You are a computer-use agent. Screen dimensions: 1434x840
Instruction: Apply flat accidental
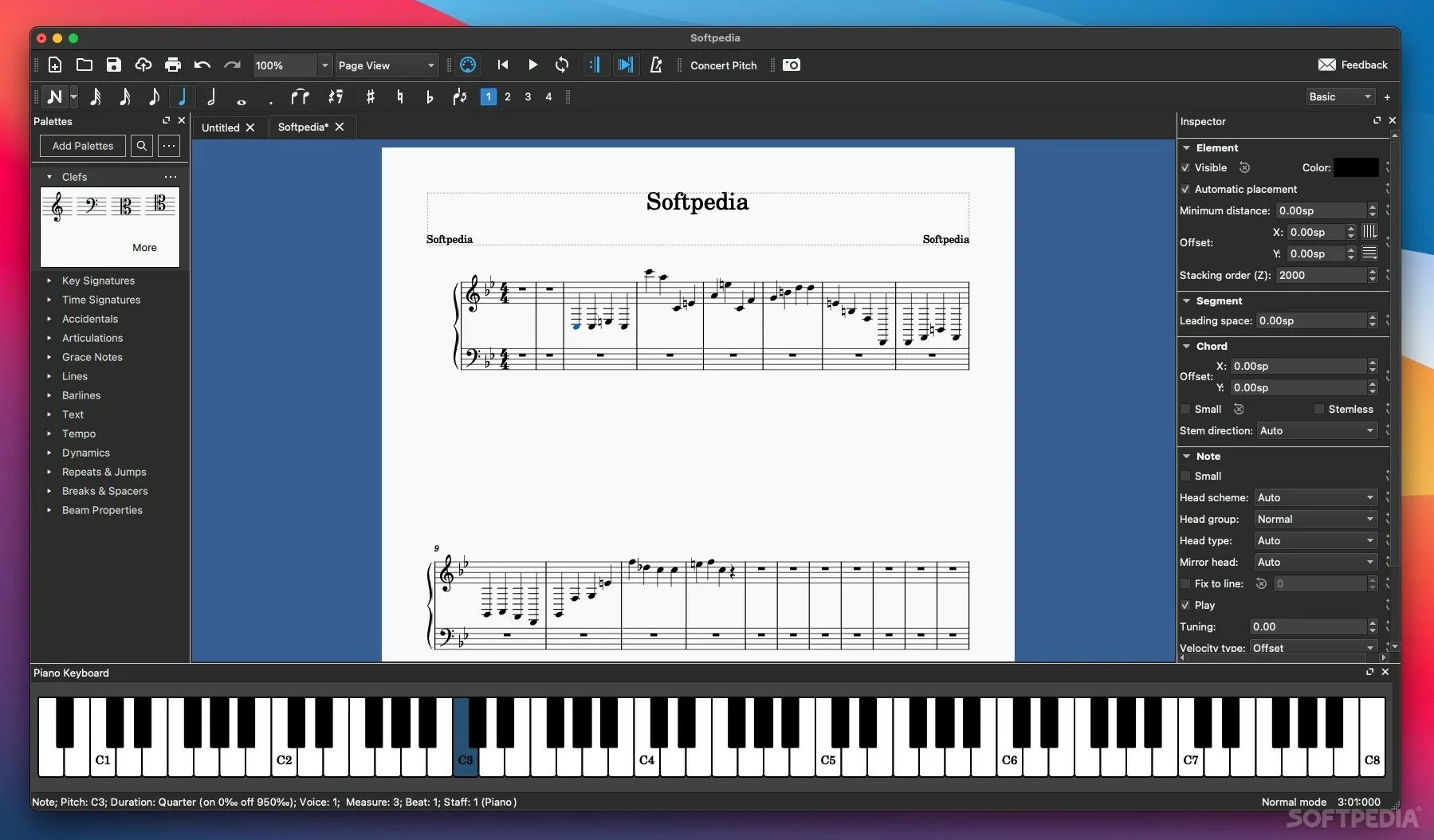point(429,97)
